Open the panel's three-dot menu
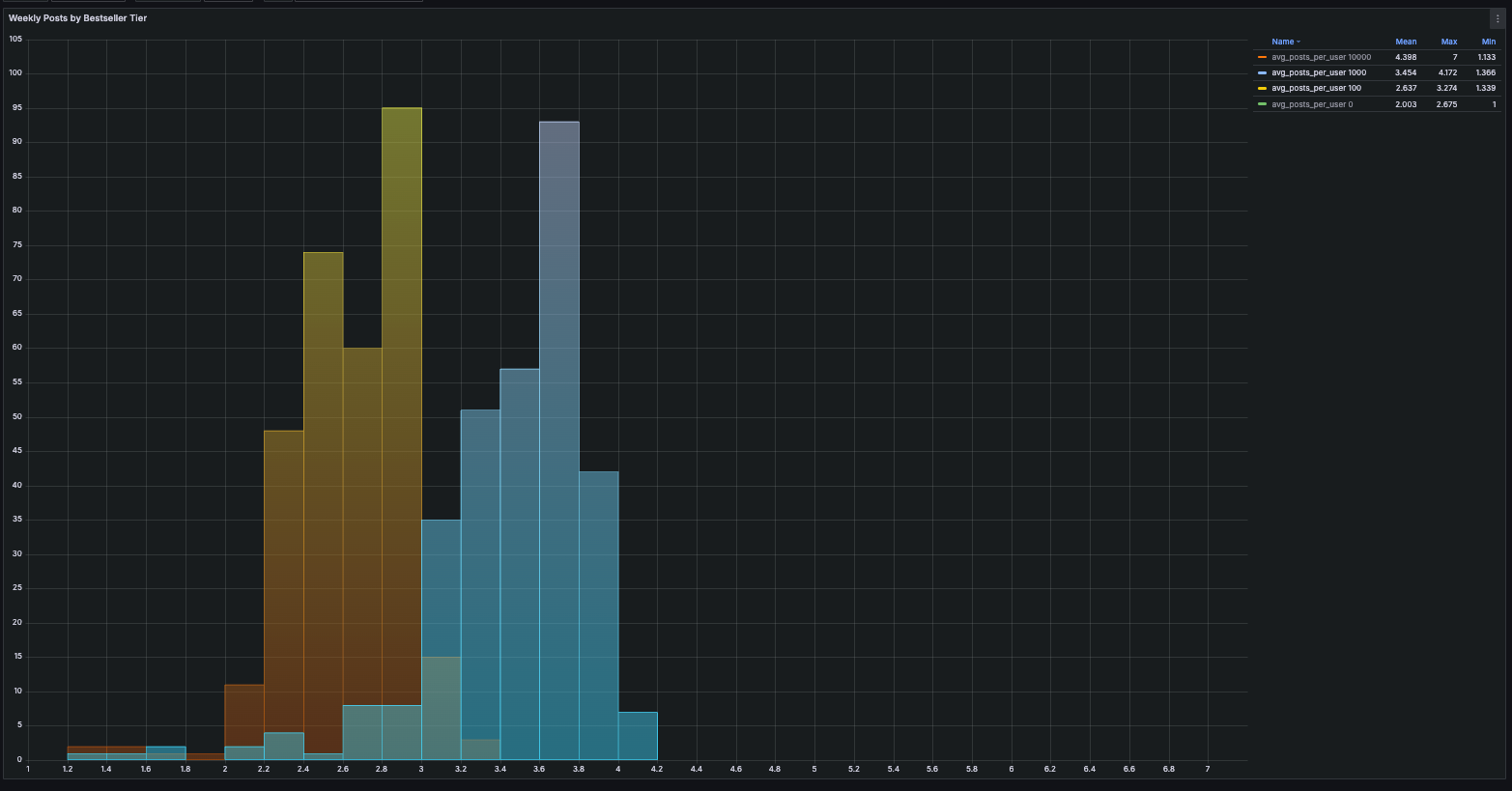Image resolution: width=1512 pixels, height=791 pixels. 1497,18
